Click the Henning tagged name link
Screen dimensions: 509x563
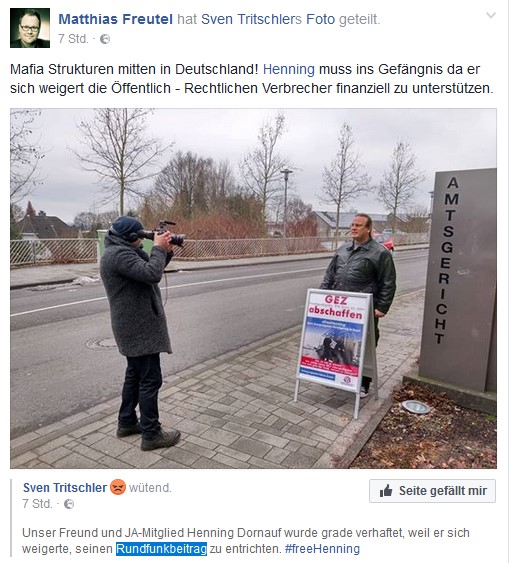(289, 69)
